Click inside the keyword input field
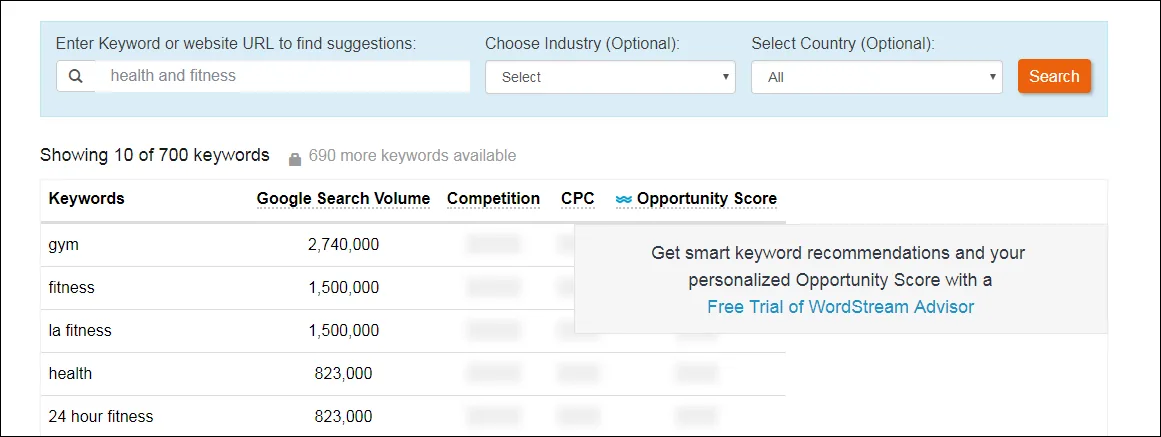The width and height of the screenshot is (1161, 437). point(282,76)
